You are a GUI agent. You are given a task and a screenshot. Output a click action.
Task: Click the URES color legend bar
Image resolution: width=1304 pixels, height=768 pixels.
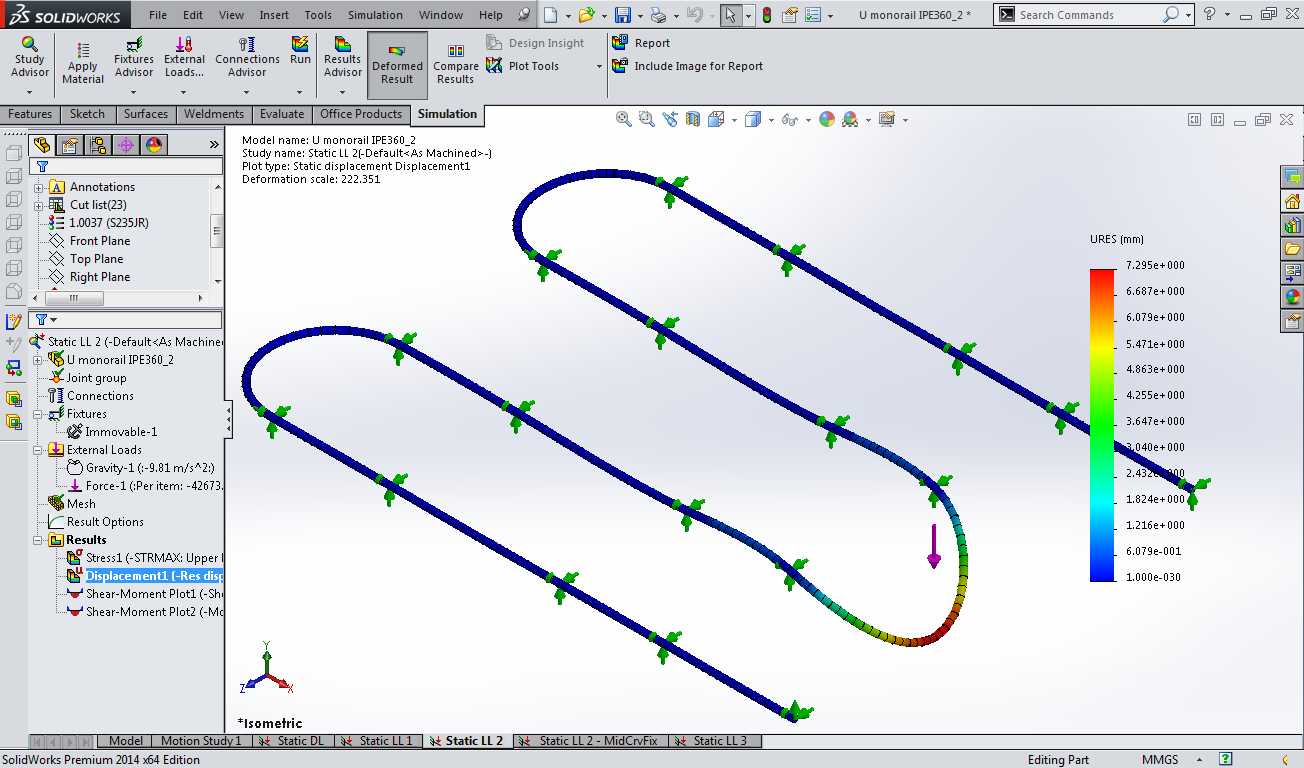[x=1103, y=424]
